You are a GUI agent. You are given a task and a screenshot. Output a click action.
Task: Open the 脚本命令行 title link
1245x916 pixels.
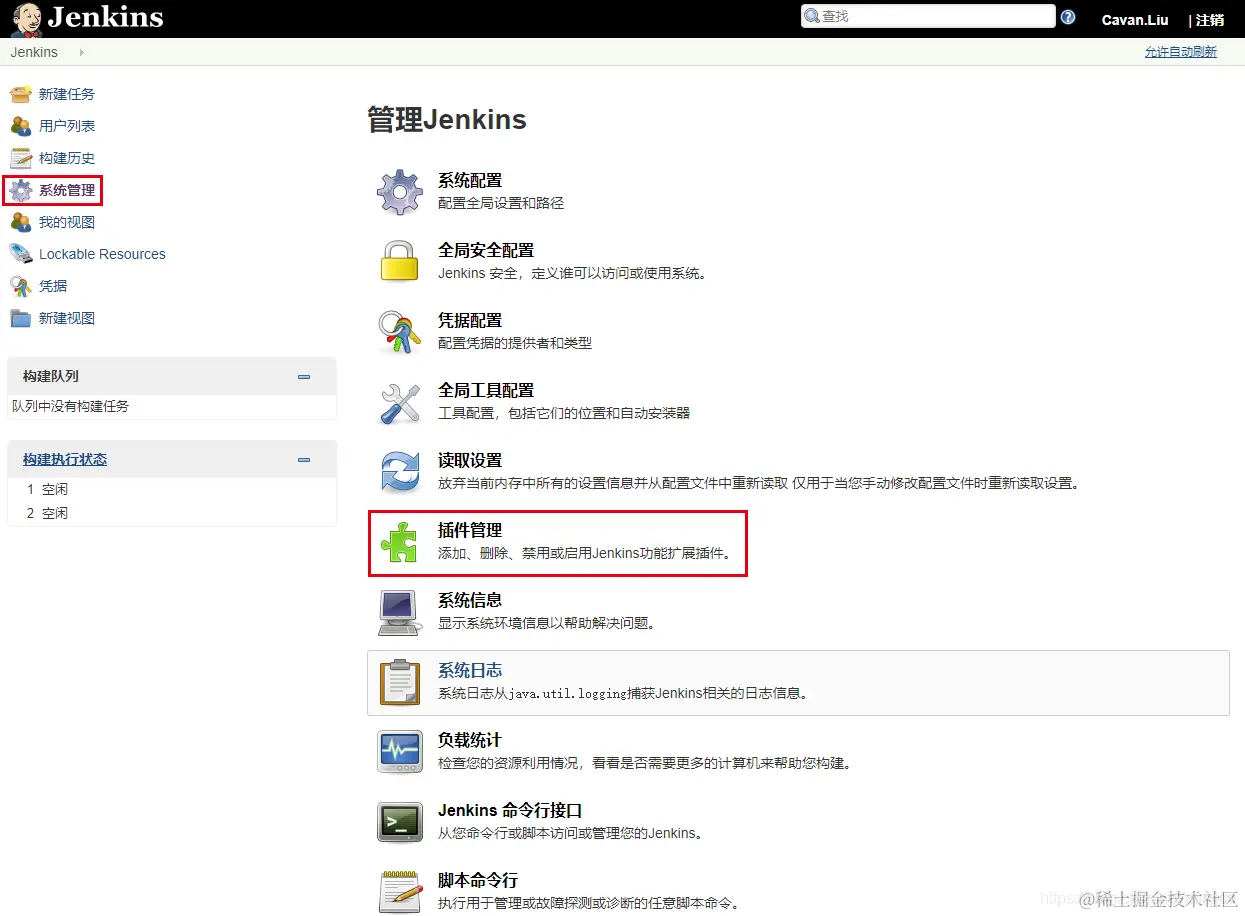(478, 881)
